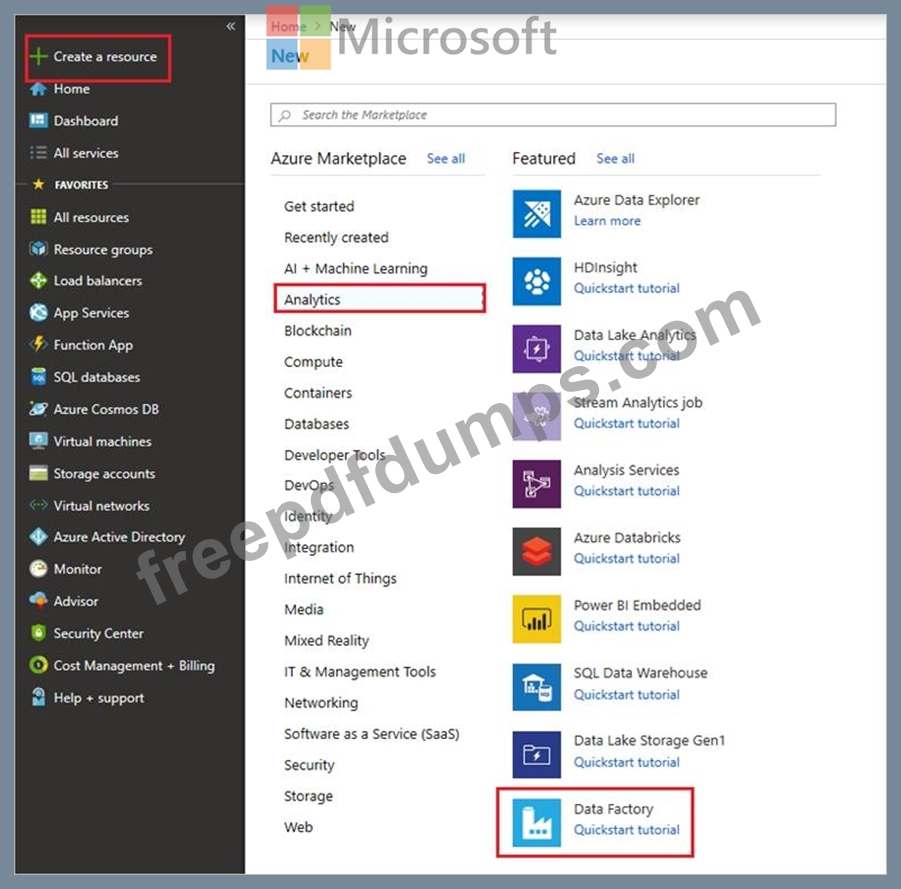Select Software as a Service (SaaS) category

[x=372, y=734]
